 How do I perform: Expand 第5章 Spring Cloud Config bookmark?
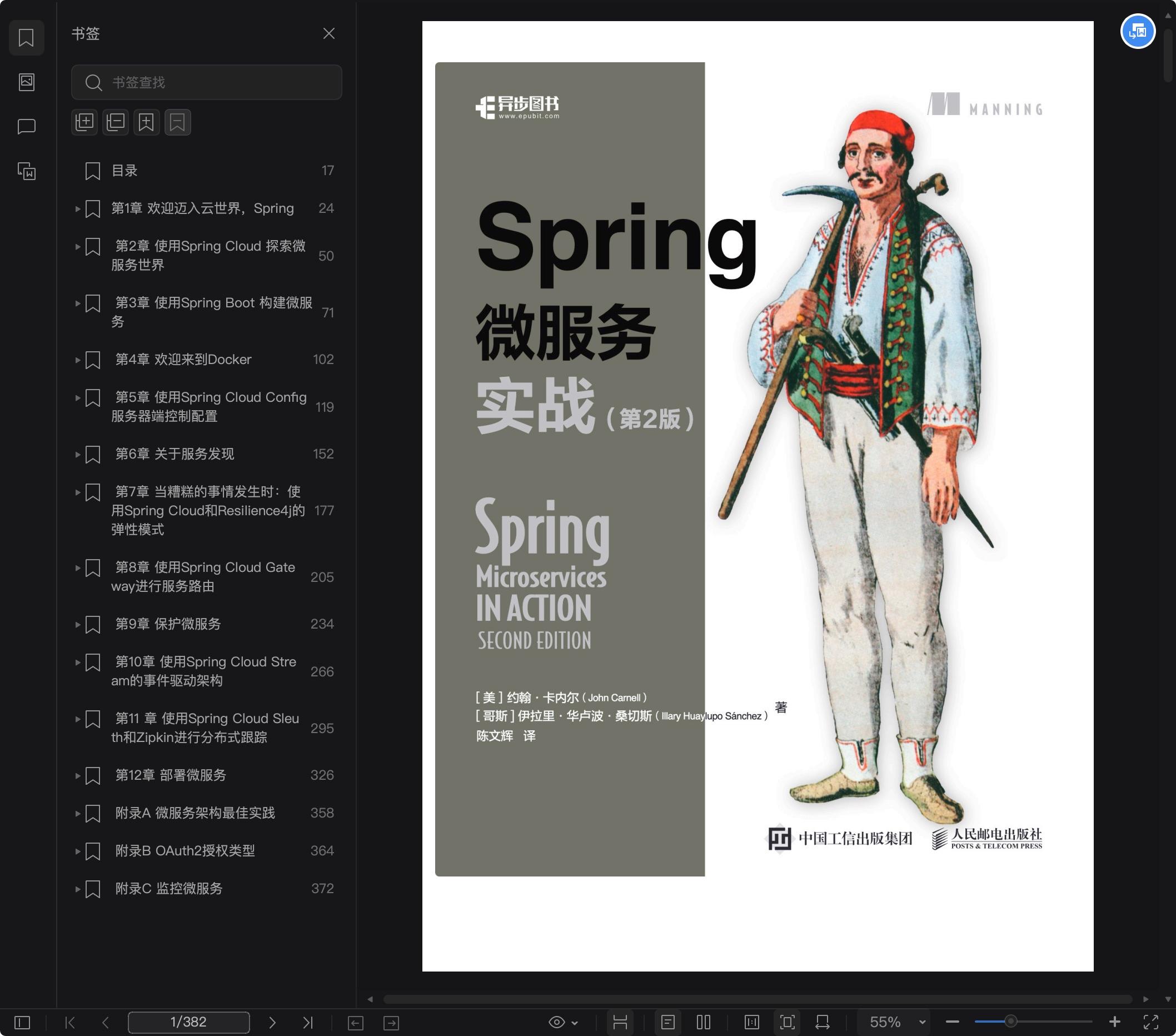[x=77, y=397]
